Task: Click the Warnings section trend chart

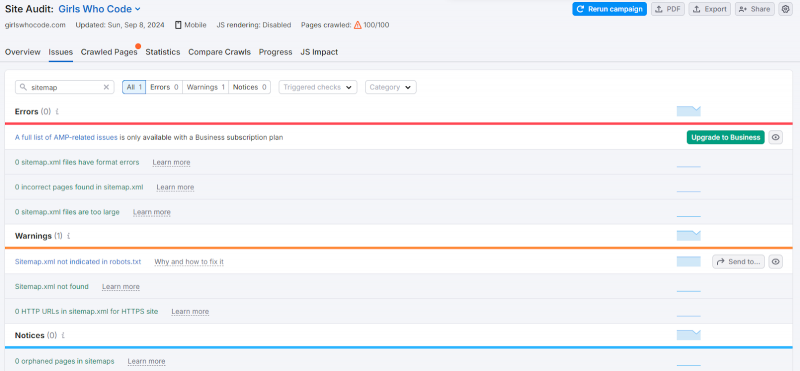Action: (x=689, y=236)
